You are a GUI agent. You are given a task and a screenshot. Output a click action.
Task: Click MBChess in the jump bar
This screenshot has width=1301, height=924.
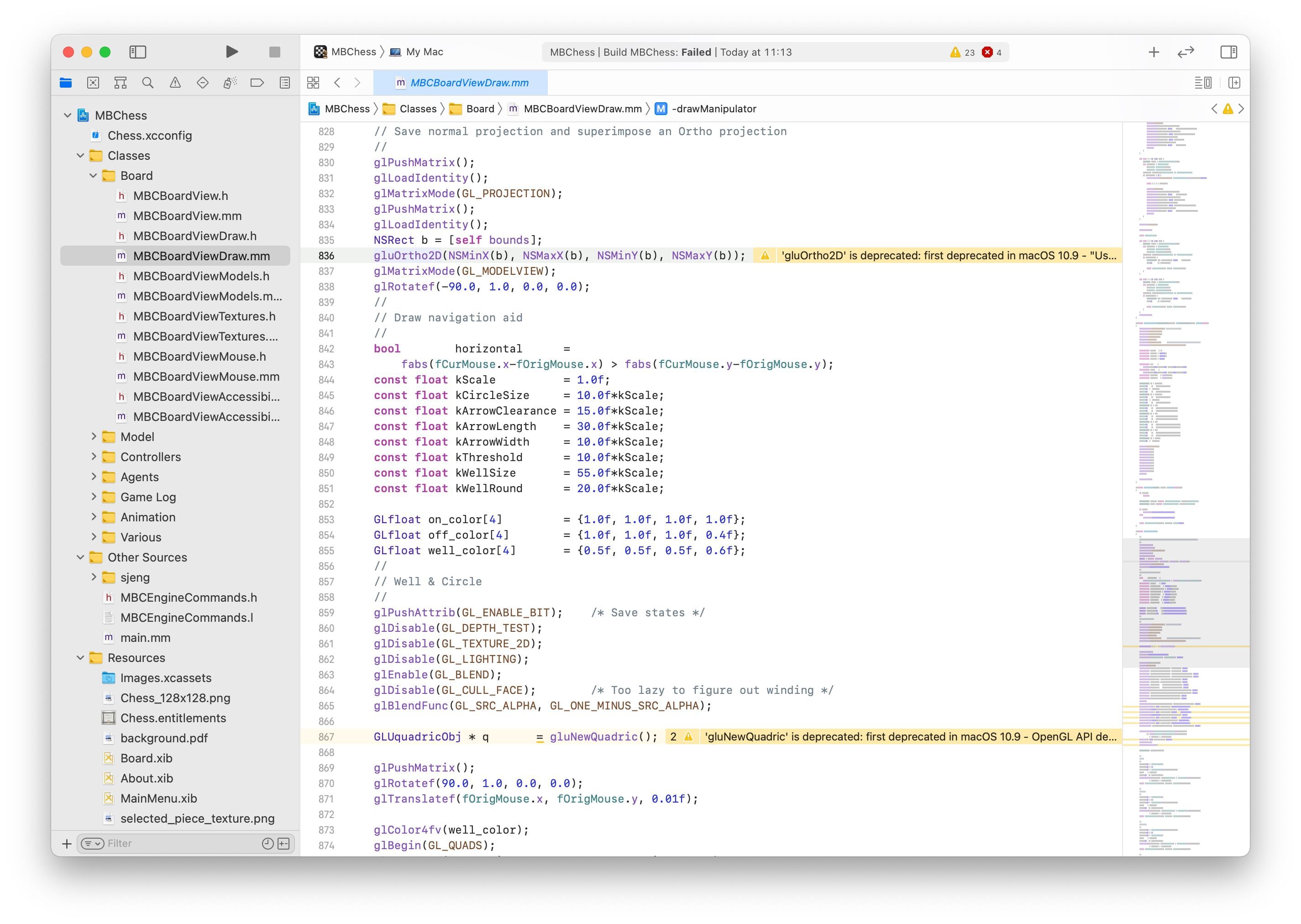tap(339, 109)
